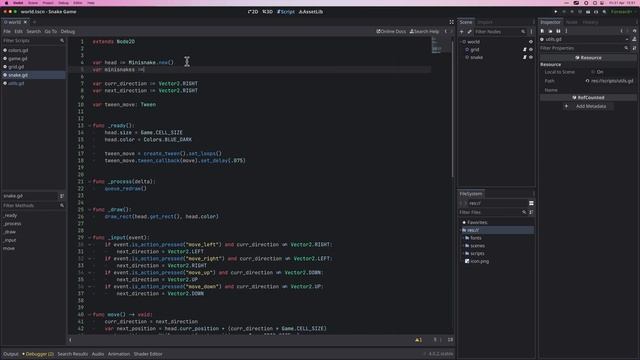Open Online Docs
Screen dimensions: 640x360
391,31
